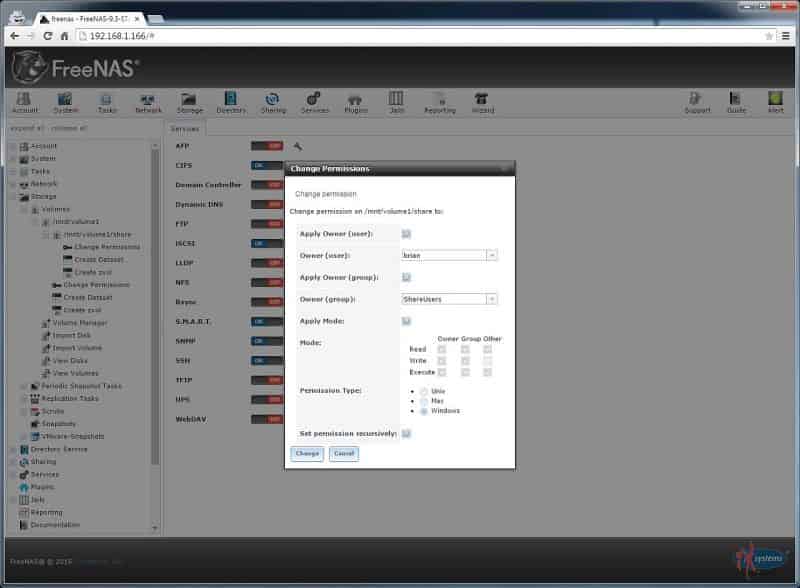Check the Apply Owner (user) checkbox
This screenshot has width=800, height=588.
click(x=407, y=234)
